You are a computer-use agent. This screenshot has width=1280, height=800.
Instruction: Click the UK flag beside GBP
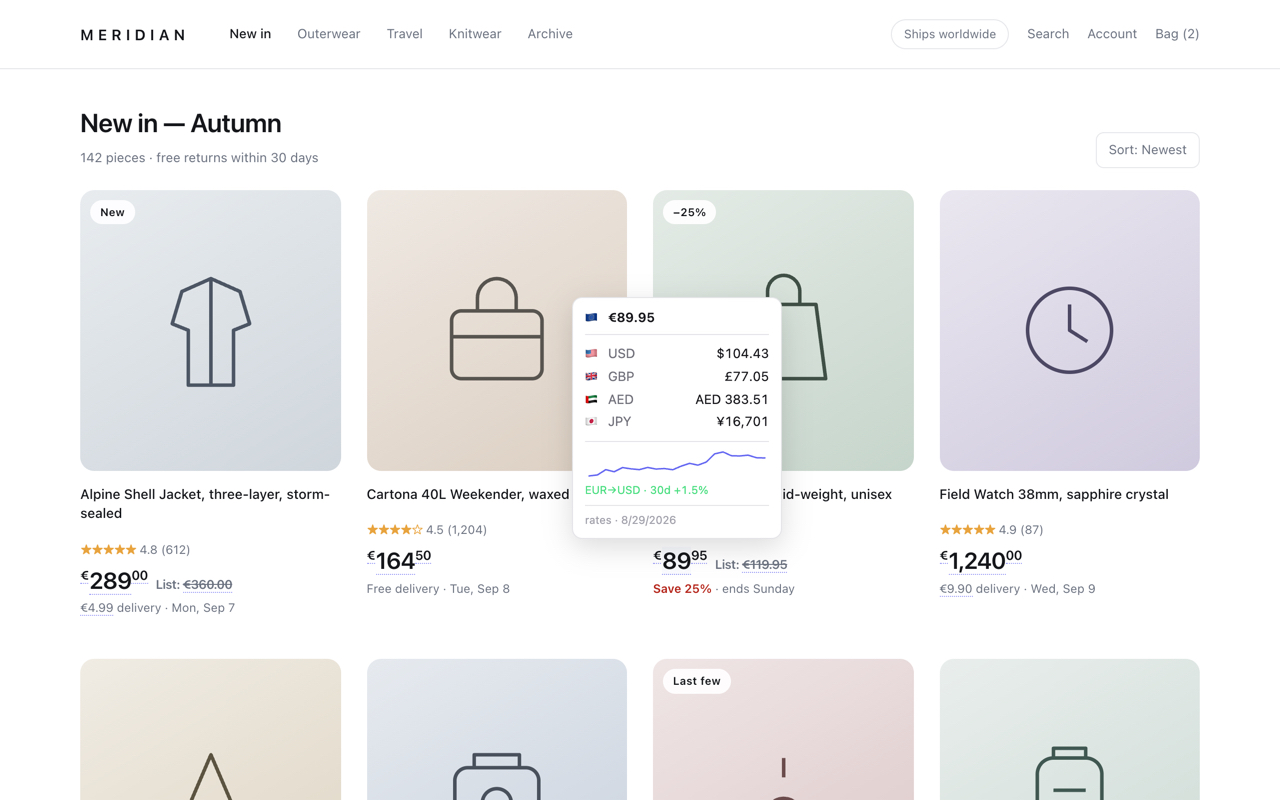click(x=591, y=377)
